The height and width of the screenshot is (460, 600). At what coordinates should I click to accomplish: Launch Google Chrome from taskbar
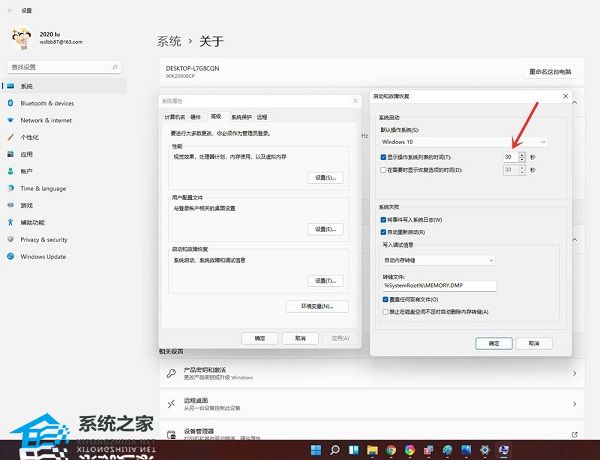pyautogui.click(x=391, y=450)
